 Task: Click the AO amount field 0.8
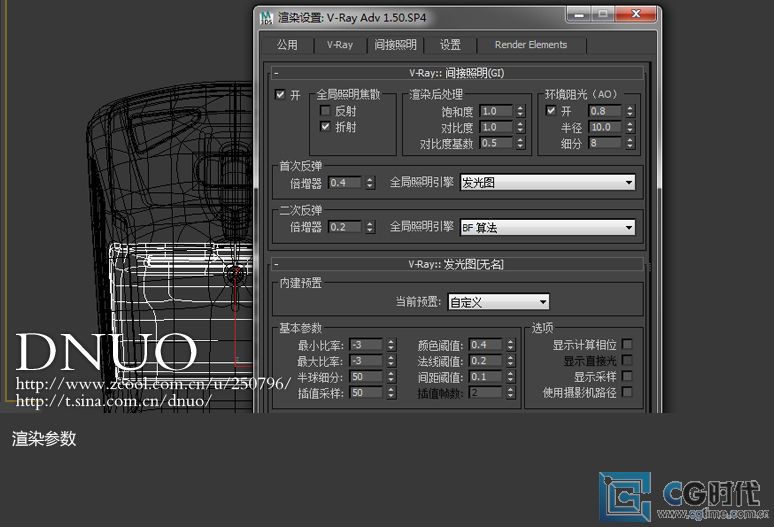(x=605, y=111)
